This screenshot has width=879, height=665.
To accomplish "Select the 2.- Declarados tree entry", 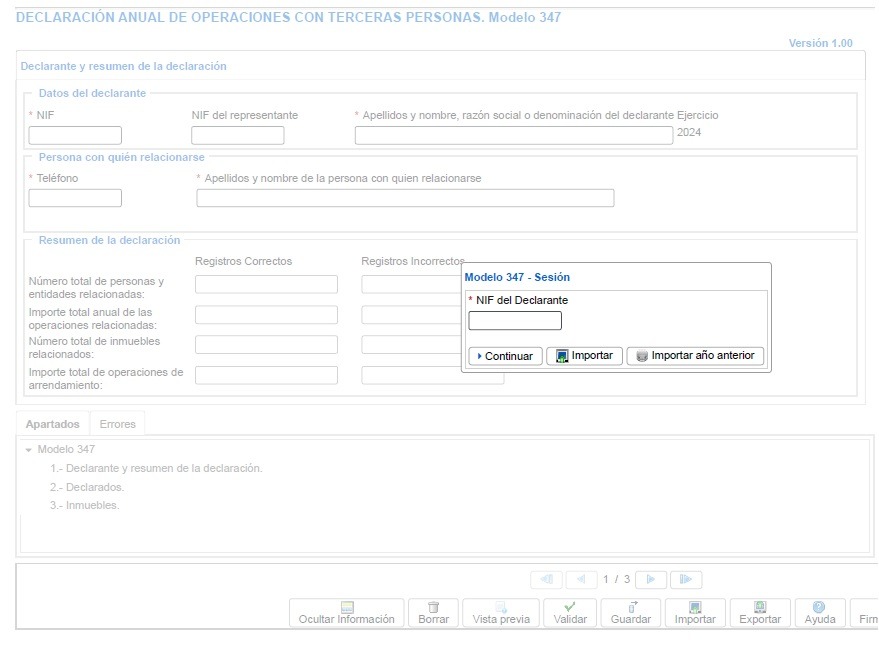I will click(87, 487).
